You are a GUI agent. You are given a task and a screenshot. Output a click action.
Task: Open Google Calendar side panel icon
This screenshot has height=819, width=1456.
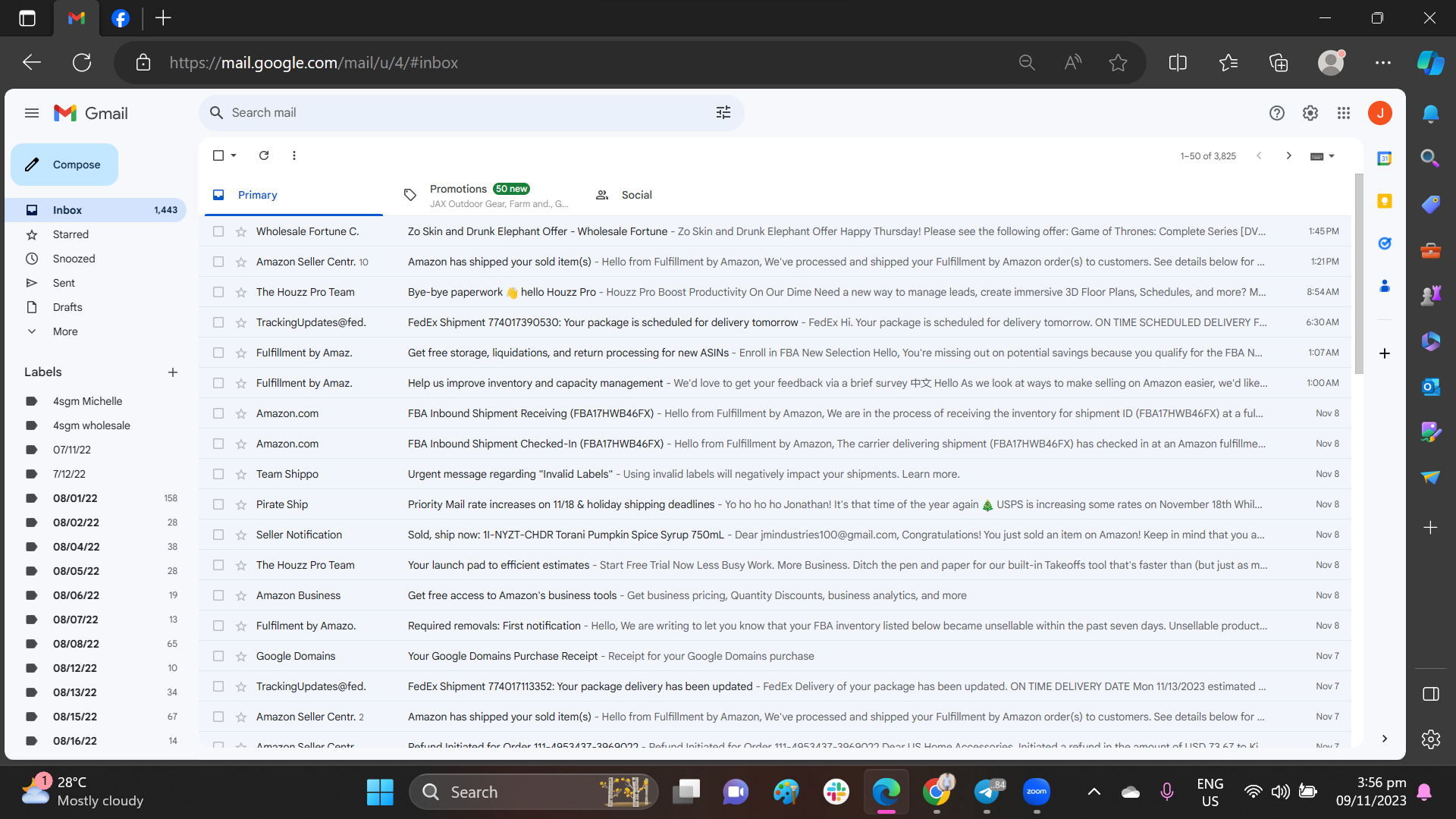click(x=1384, y=158)
